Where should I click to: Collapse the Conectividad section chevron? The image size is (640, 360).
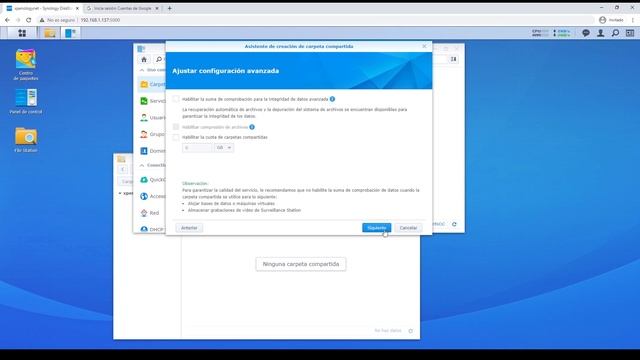tap(142, 165)
